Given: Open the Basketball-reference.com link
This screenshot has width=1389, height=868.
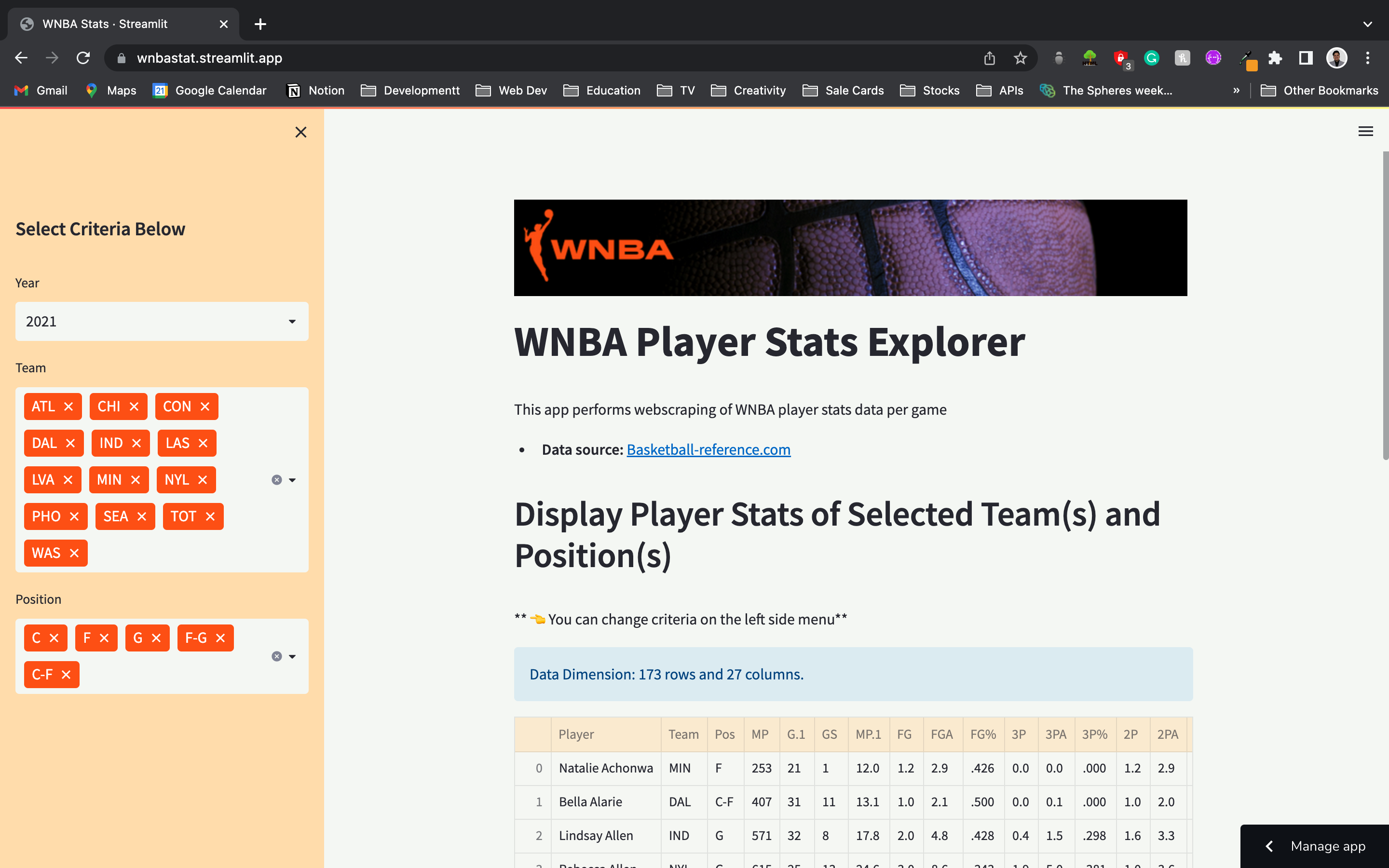Looking at the screenshot, I should 708,449.
